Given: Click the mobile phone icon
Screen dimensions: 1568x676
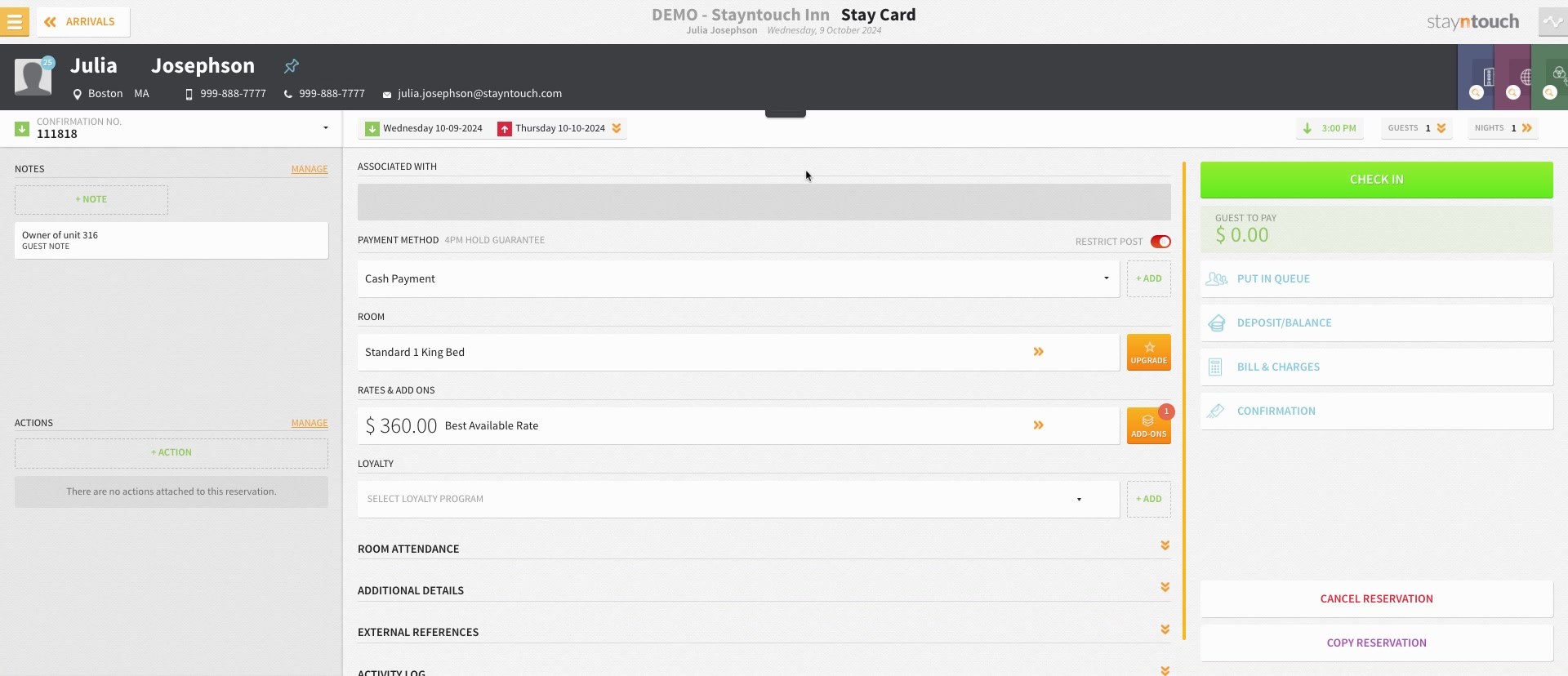Looking at the screenshot, I should pos(189,95).
